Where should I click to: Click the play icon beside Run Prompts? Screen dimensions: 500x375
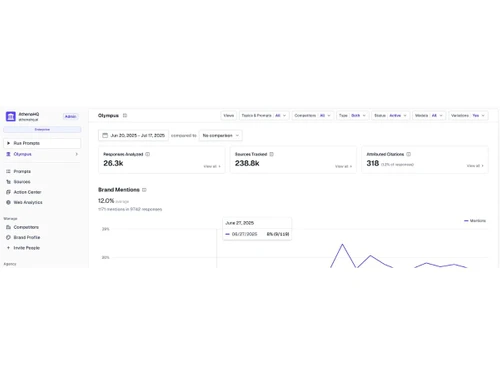[x=8, y=143]
